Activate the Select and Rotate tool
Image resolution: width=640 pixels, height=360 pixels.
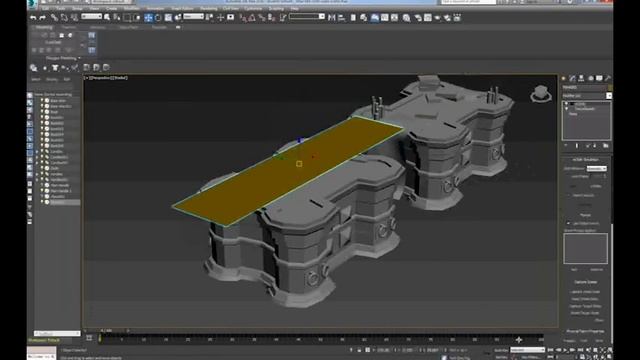click(158, 18)
